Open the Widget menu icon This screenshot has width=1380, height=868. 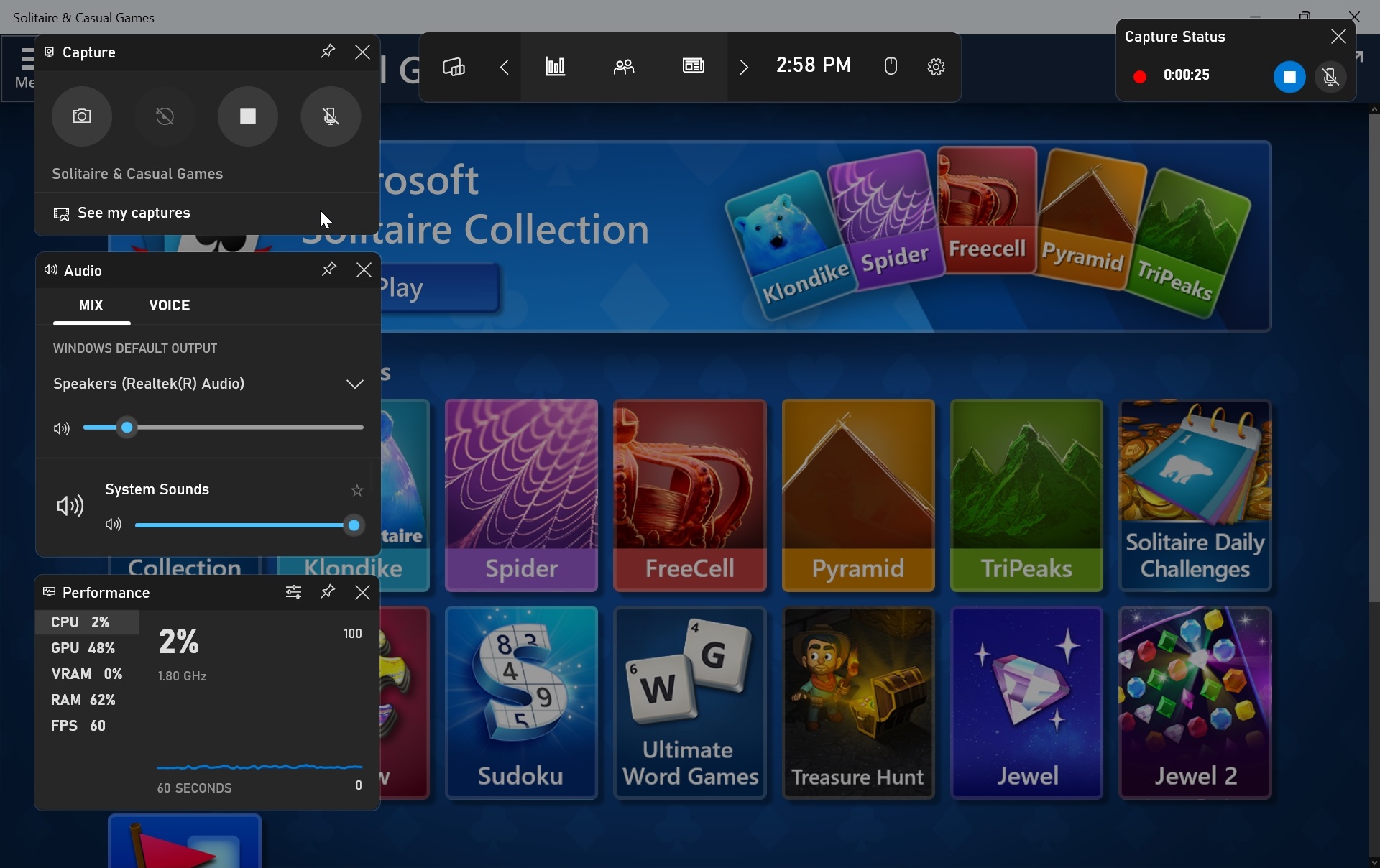[454, 67]
